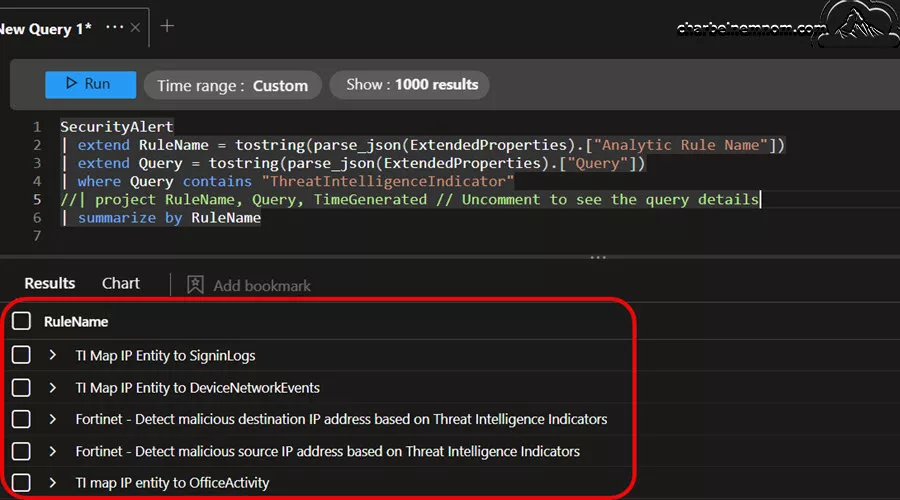Viewport: 900px width, 500px height.
Task: Click empty editor line number 7
Action: pyautogui.click(x=37, y=236)
